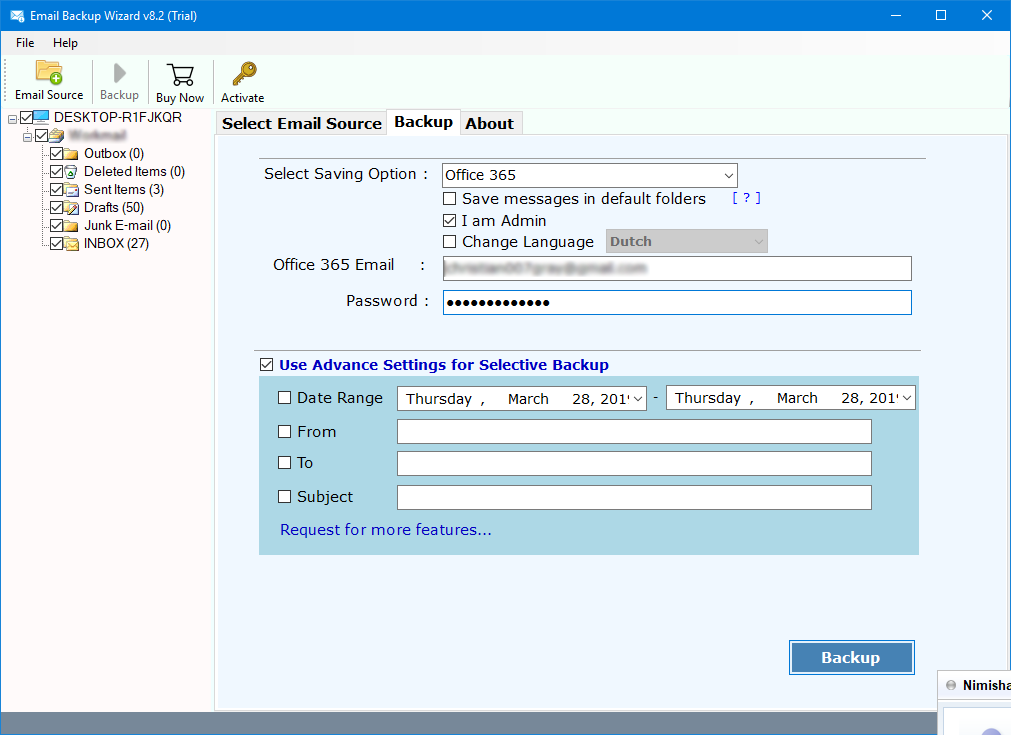The height and width of the screenshot is (735, 1011).
Task: Uncheck the Outbox folder checkbox
Action: tap(56, 153)
